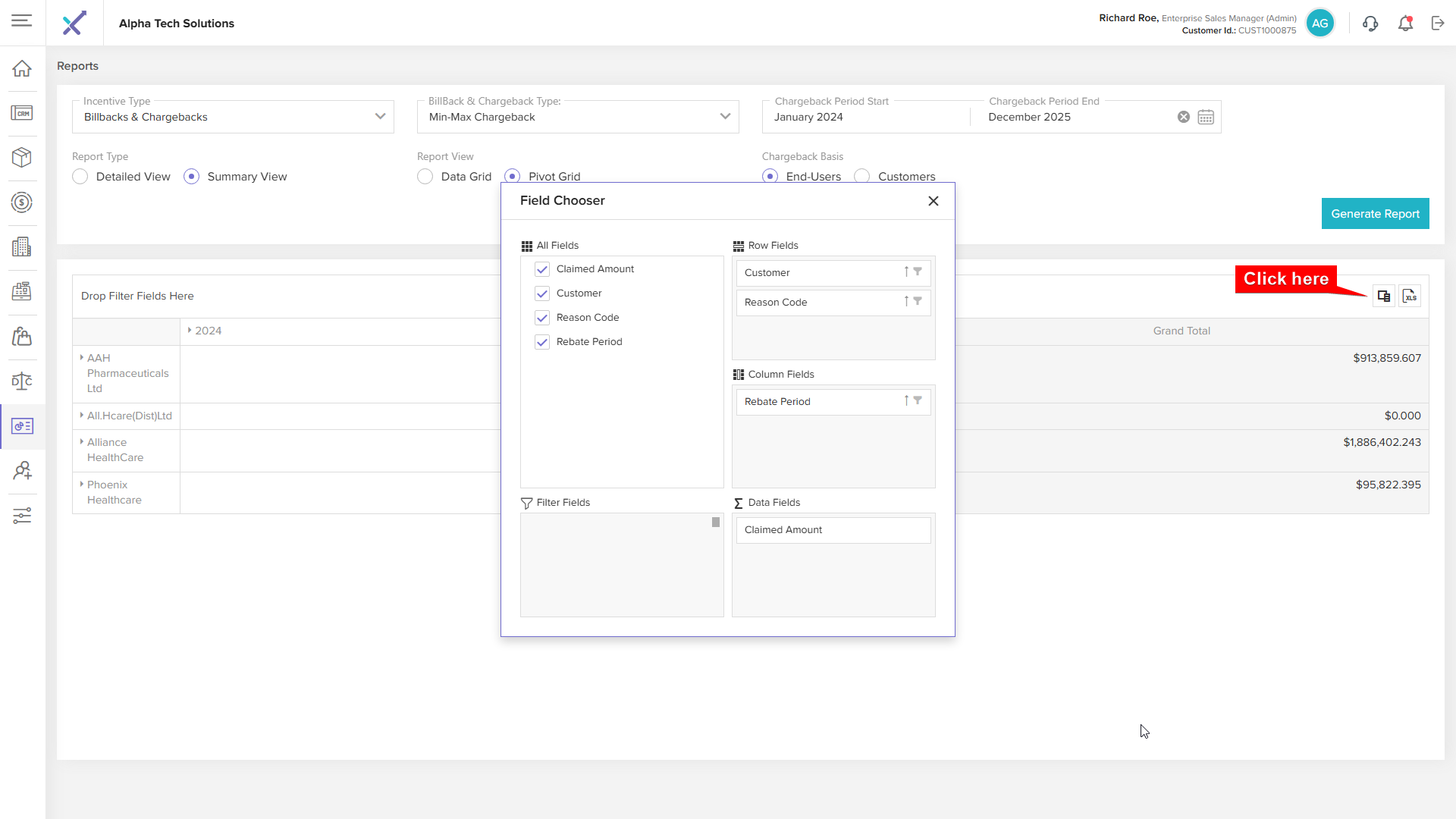Viewport: 1456px width, 819px height.
Task: Open the chargeback period calendar picker
Action: tap(1206, 117)
